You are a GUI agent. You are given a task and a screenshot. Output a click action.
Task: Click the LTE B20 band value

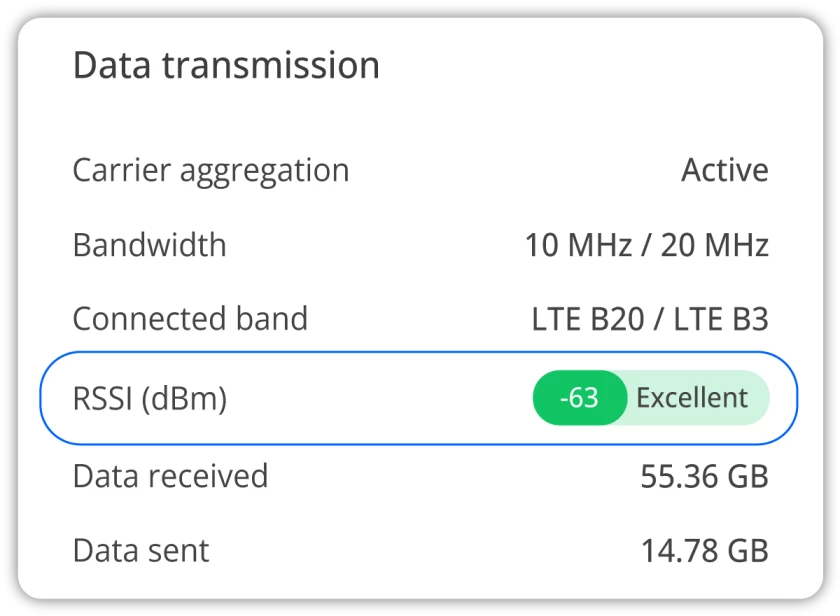(x=588, y=320)
